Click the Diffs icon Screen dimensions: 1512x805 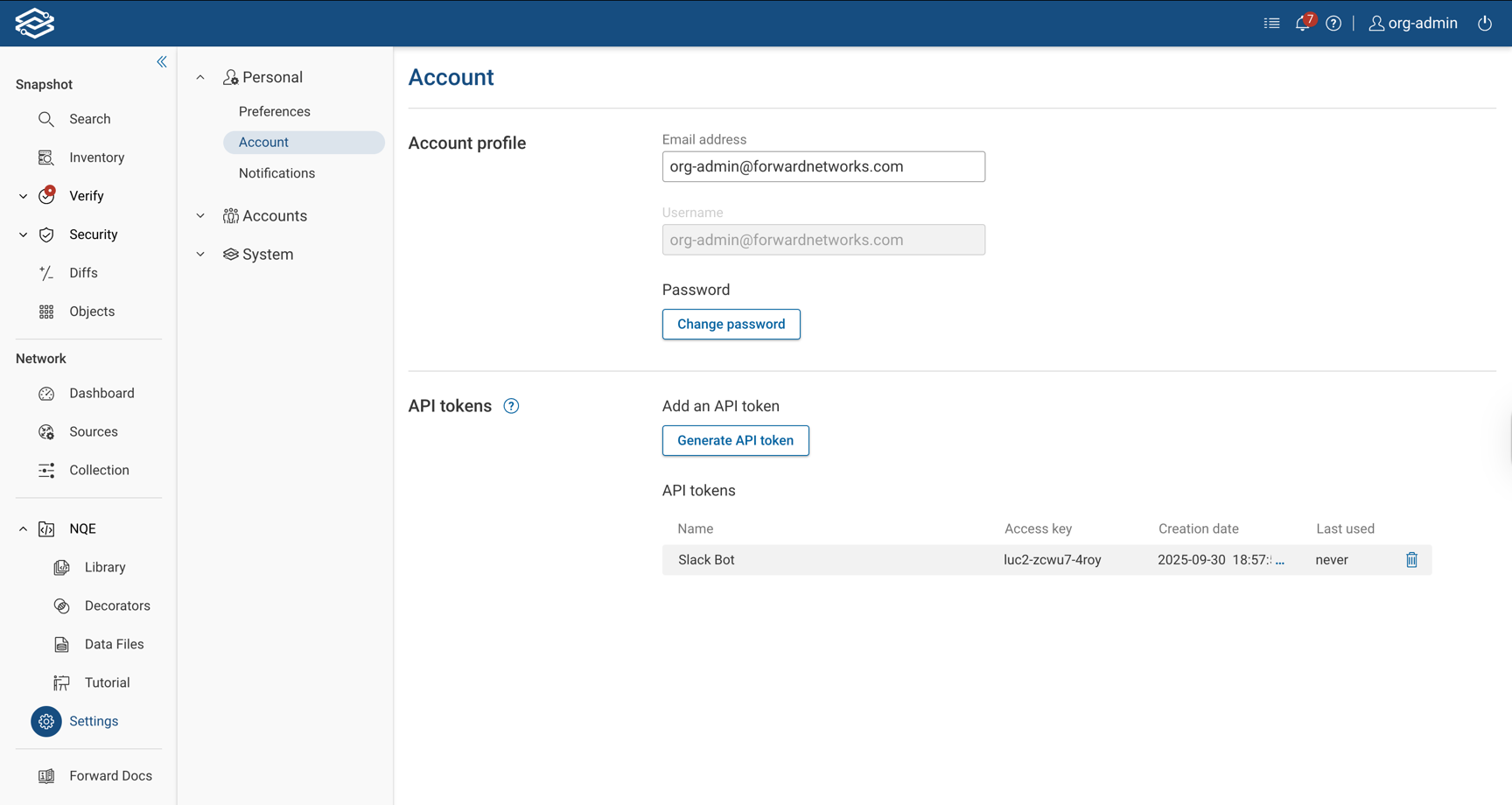coord(45,272)
